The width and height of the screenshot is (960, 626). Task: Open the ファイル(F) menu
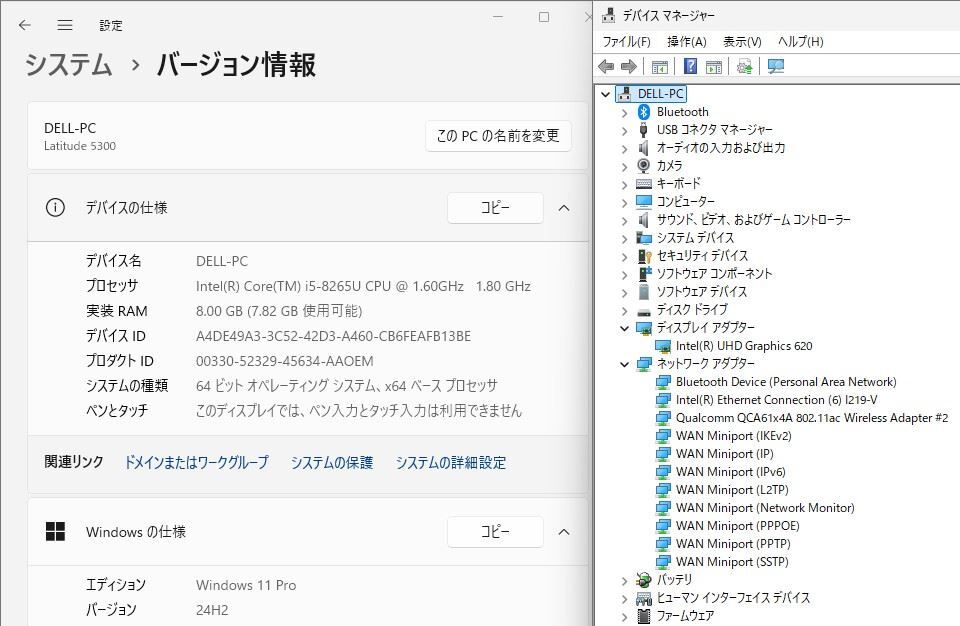[626, 42]
